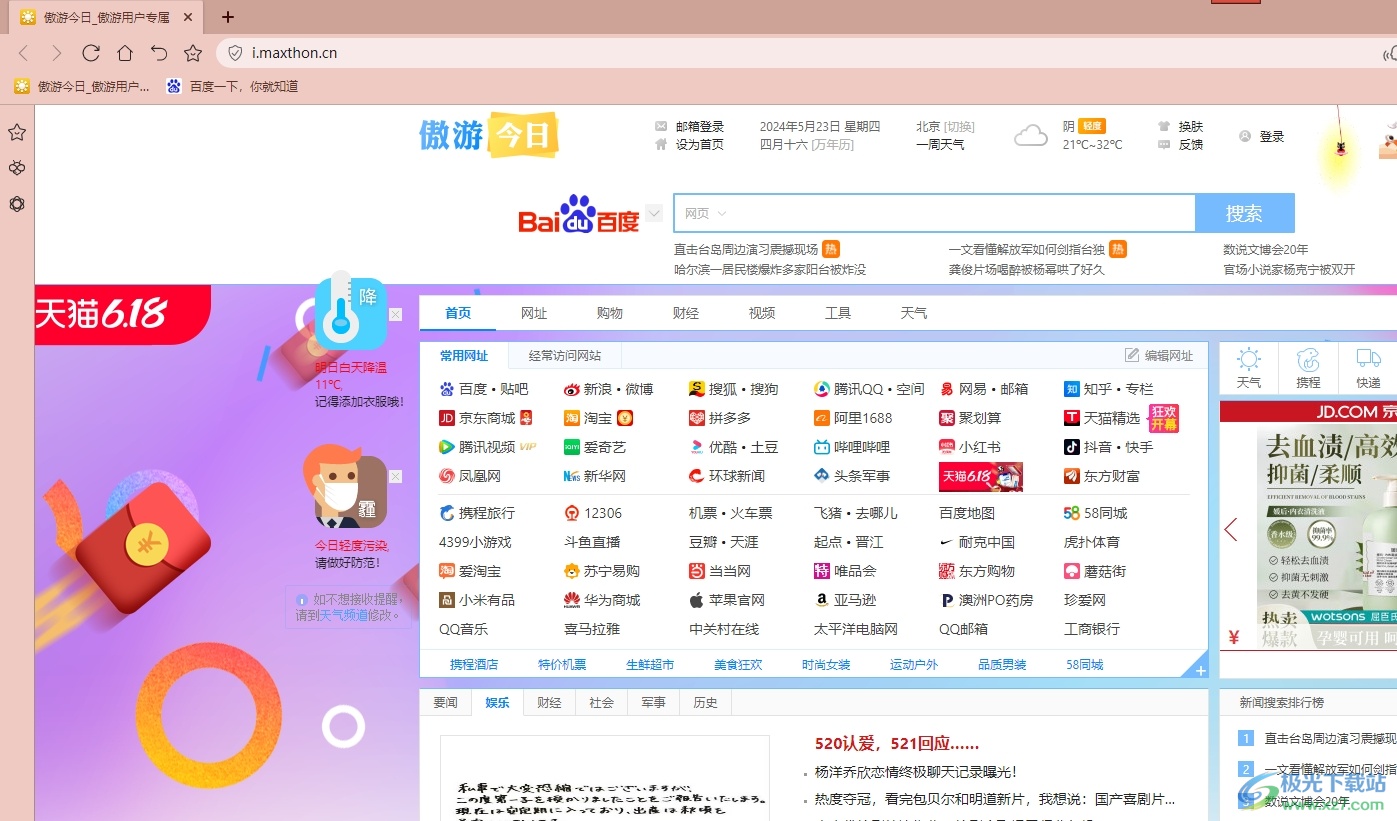Switch news section to 历史 tab
The image size is (1397, 821).
click(705, 702)
